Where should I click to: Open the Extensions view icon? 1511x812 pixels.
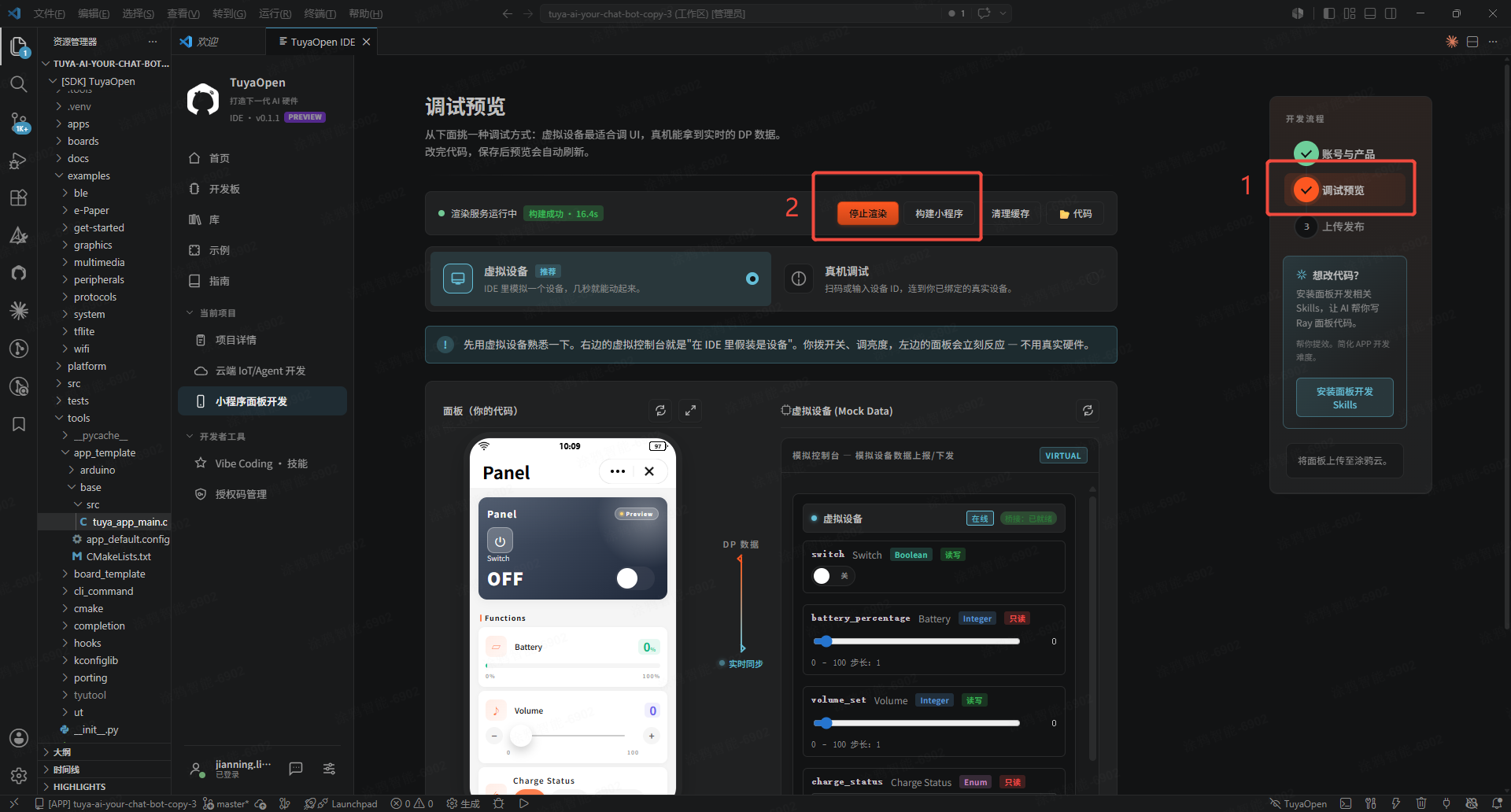coord(19,197)
